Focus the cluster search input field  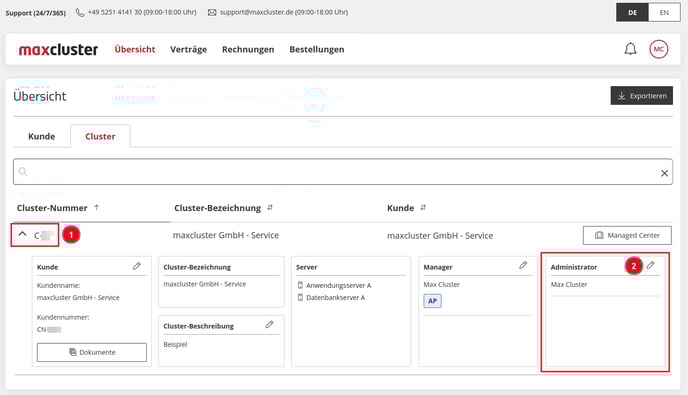click(x=343, y=172)
